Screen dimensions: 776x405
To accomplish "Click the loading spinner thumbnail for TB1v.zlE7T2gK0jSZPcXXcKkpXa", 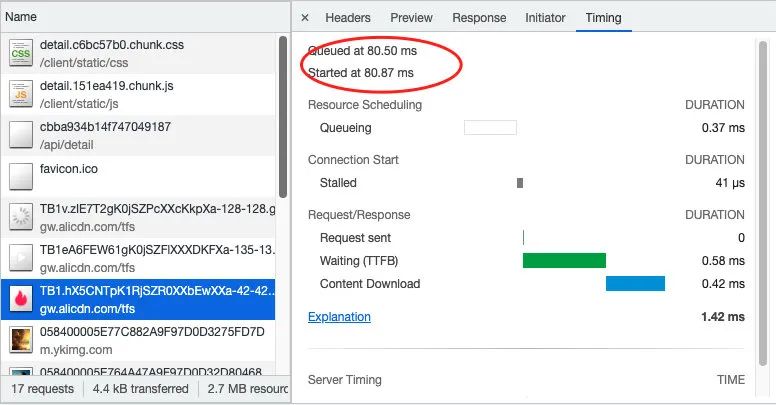I will (x=20, y=217).
